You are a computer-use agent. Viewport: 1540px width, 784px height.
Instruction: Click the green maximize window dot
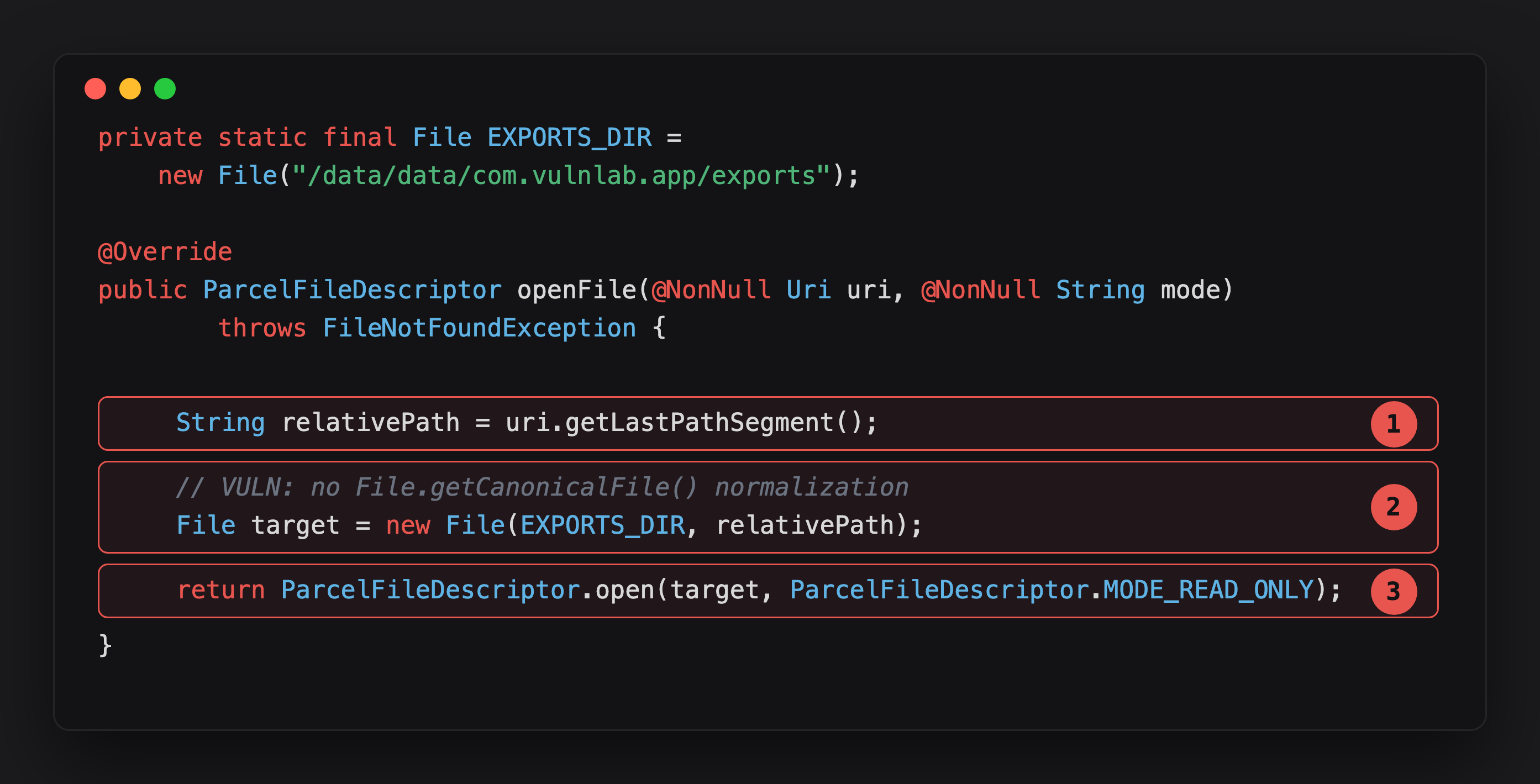tap(165, 88)
